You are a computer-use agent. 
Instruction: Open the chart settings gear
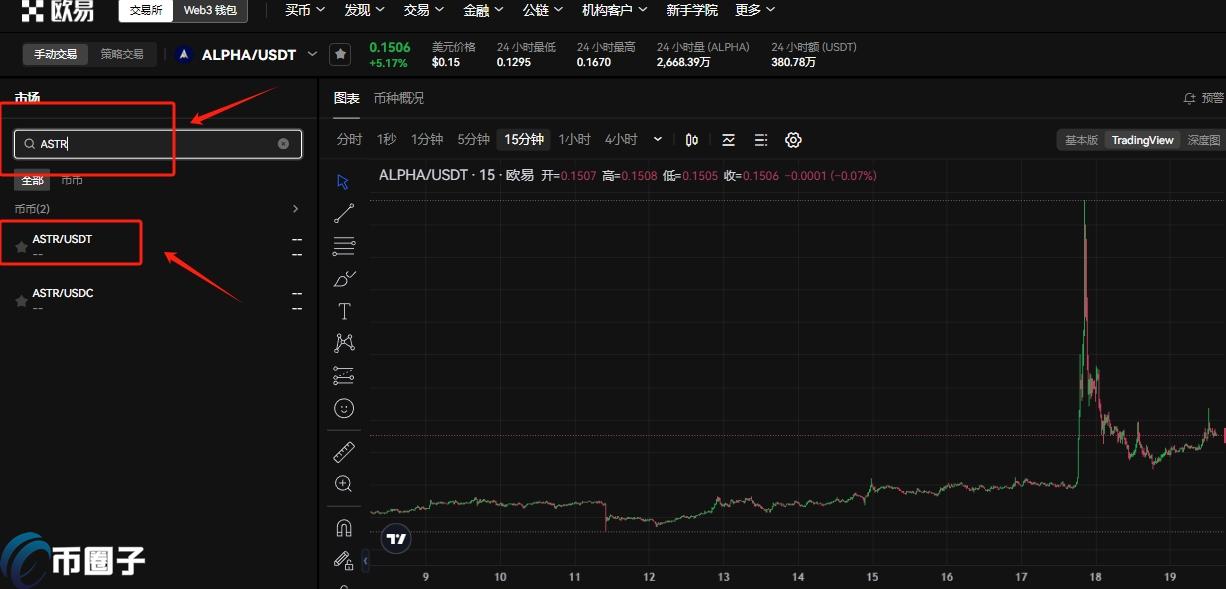[793, 139]
